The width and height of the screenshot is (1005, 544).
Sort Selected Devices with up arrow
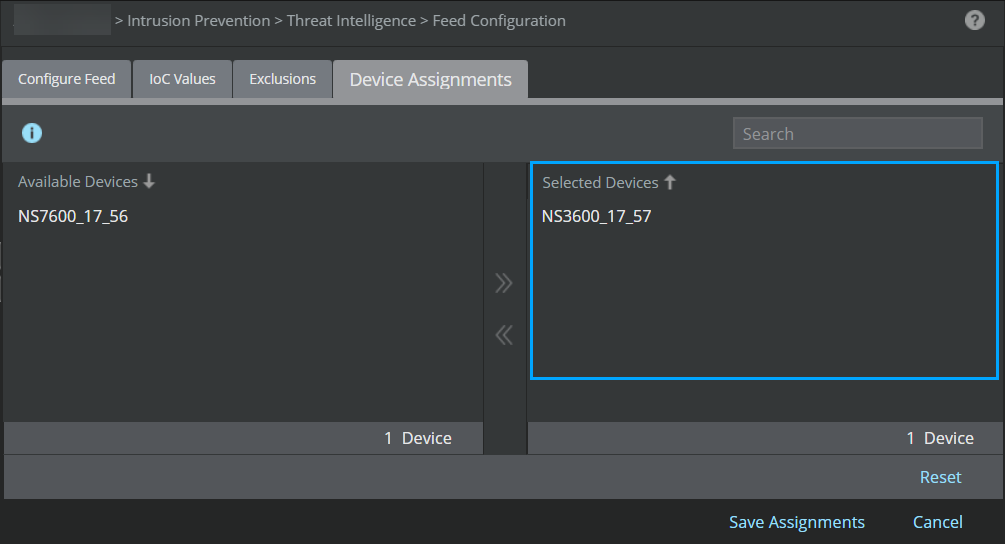click(670, 183)
